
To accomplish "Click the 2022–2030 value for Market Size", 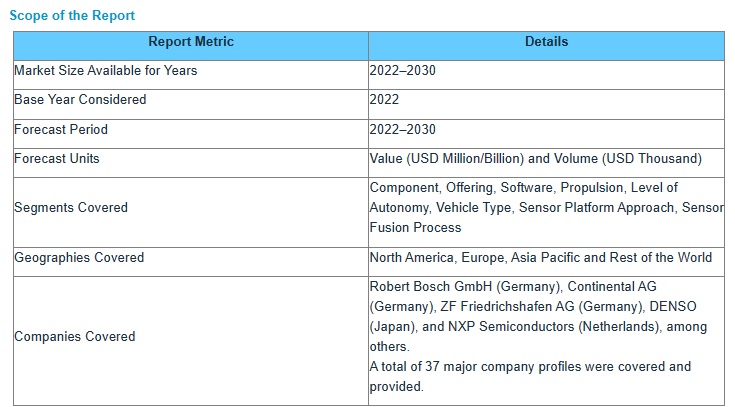I will point(402,70).
